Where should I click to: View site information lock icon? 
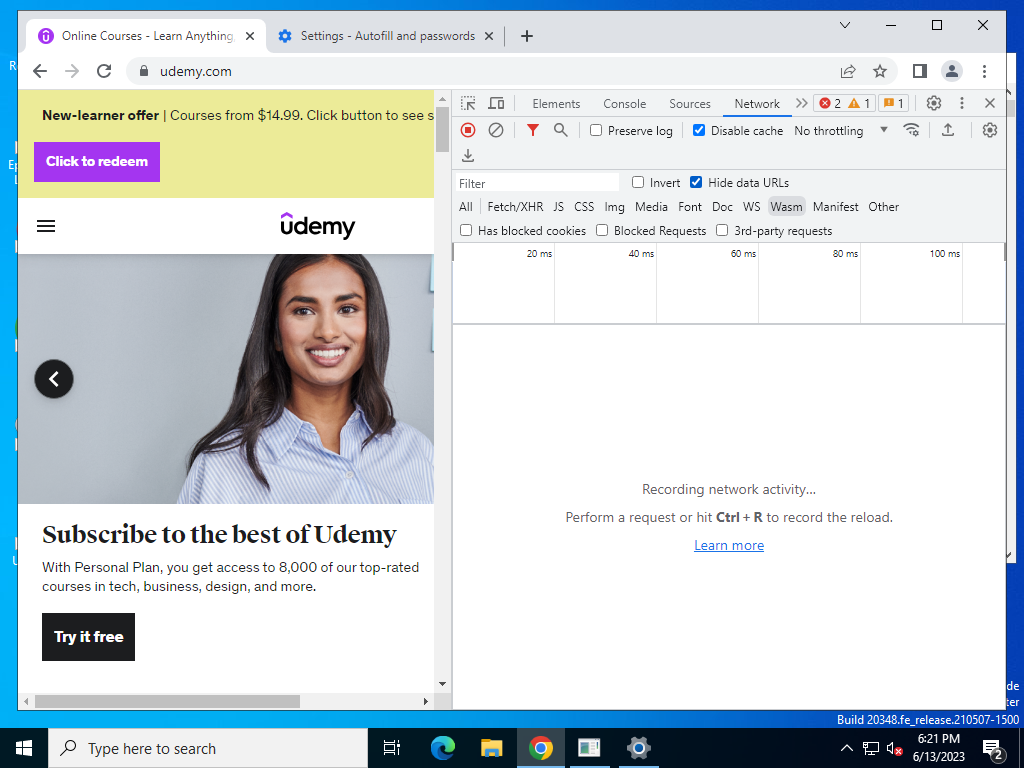coord(144,71)
